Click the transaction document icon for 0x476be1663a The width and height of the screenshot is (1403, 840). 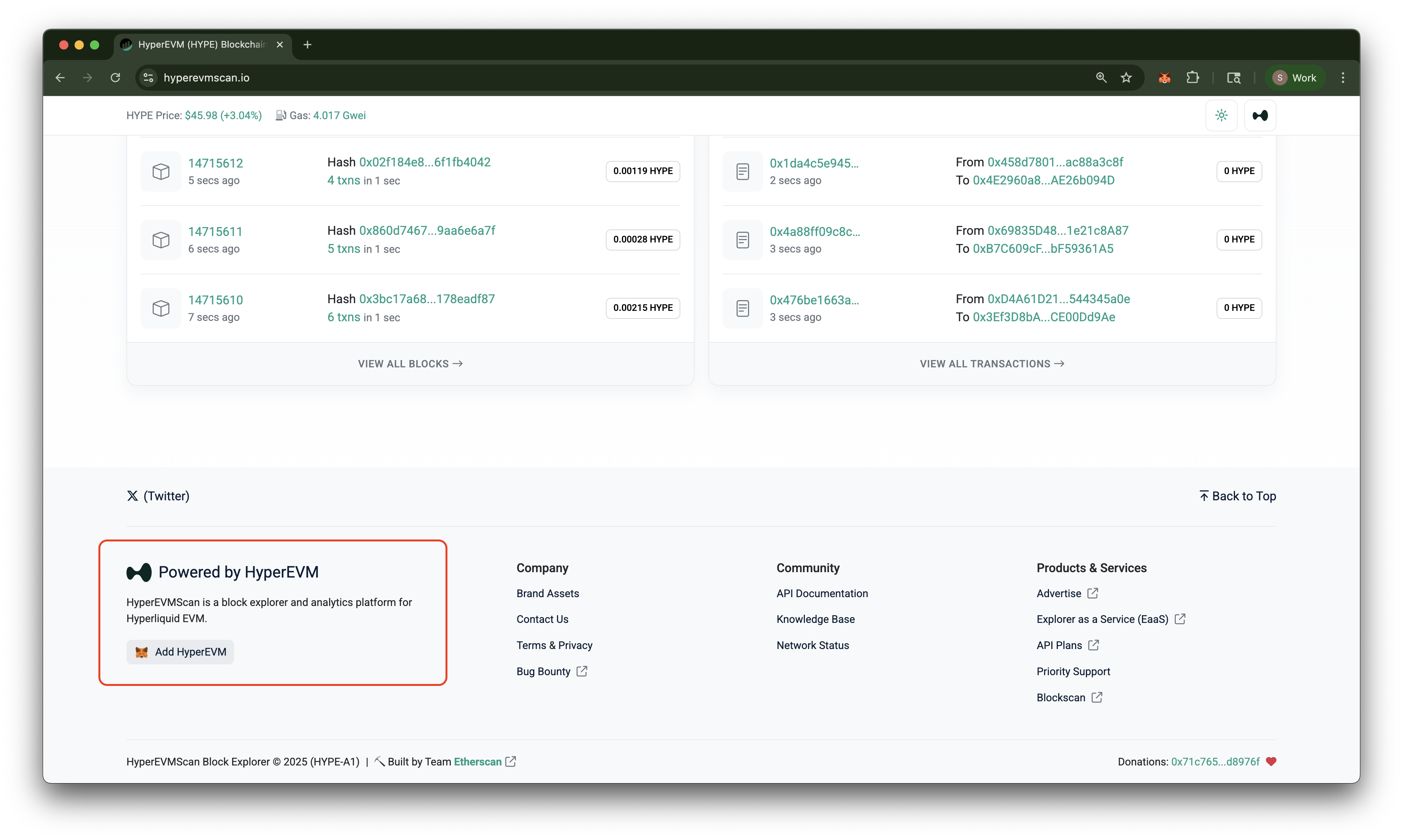[x=742, y=309]
